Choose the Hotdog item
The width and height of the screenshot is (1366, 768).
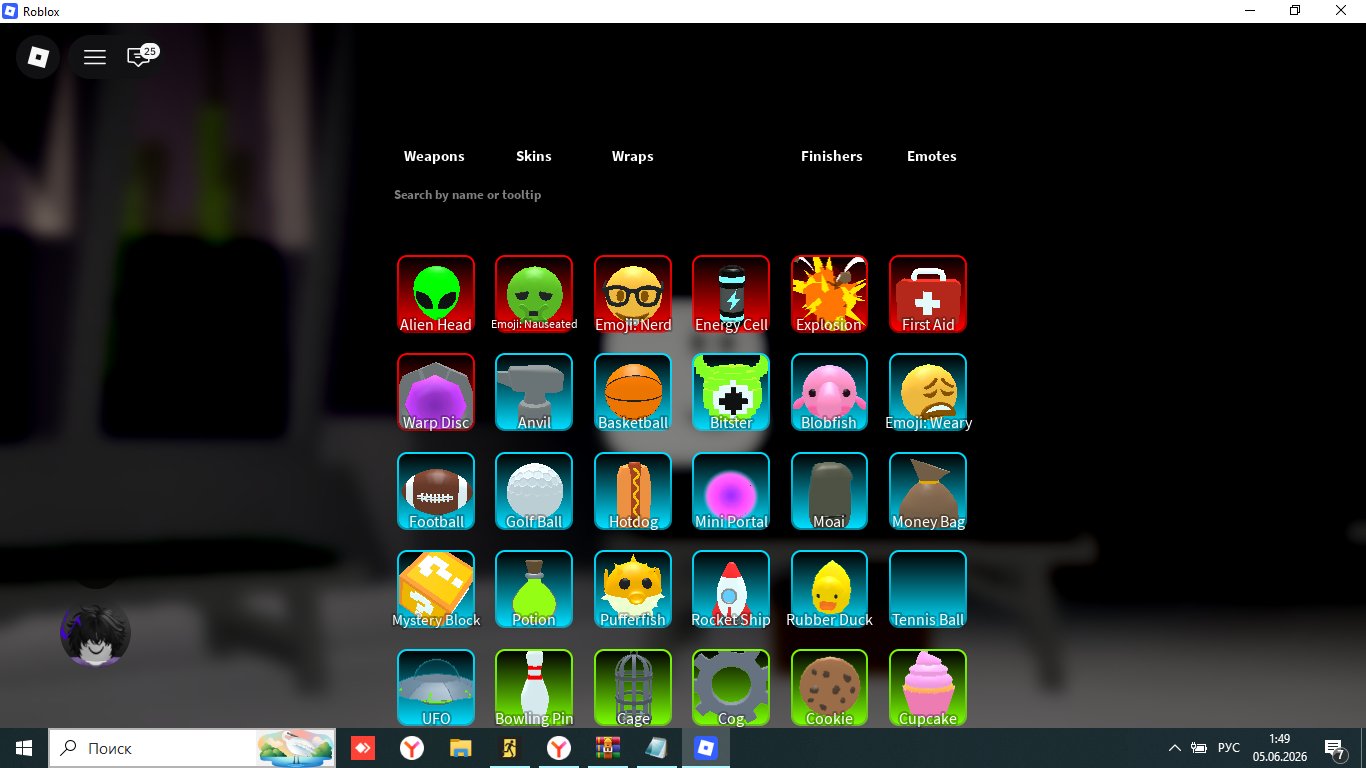click(x=633, y=491)
